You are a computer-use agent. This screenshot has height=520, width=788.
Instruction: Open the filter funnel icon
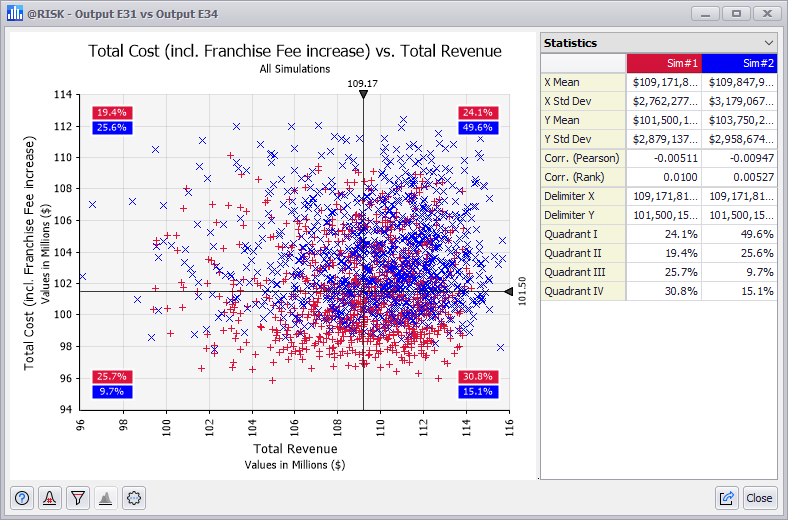(78, 497)
